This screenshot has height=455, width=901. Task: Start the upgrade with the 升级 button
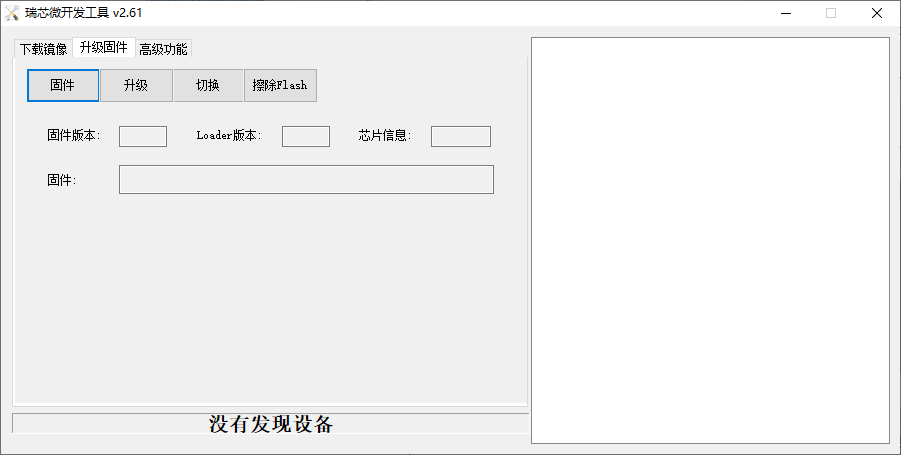[136, 86]
